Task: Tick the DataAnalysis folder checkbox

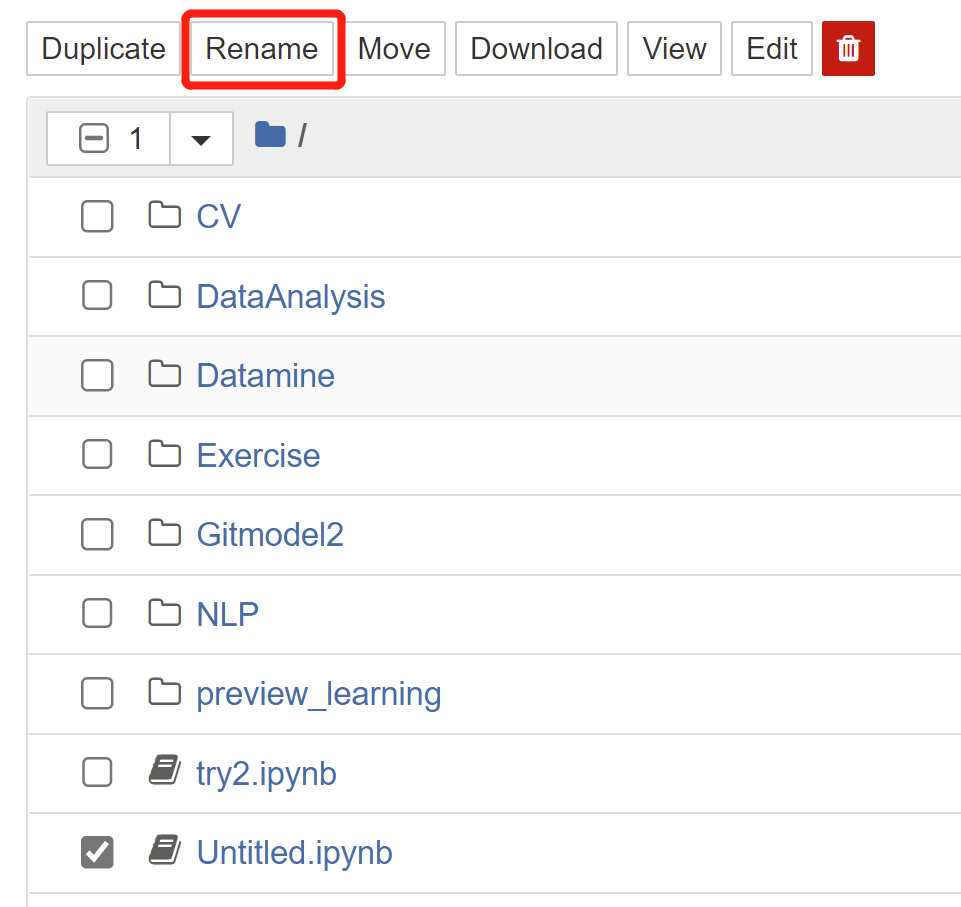Action: tap(97, 295)
